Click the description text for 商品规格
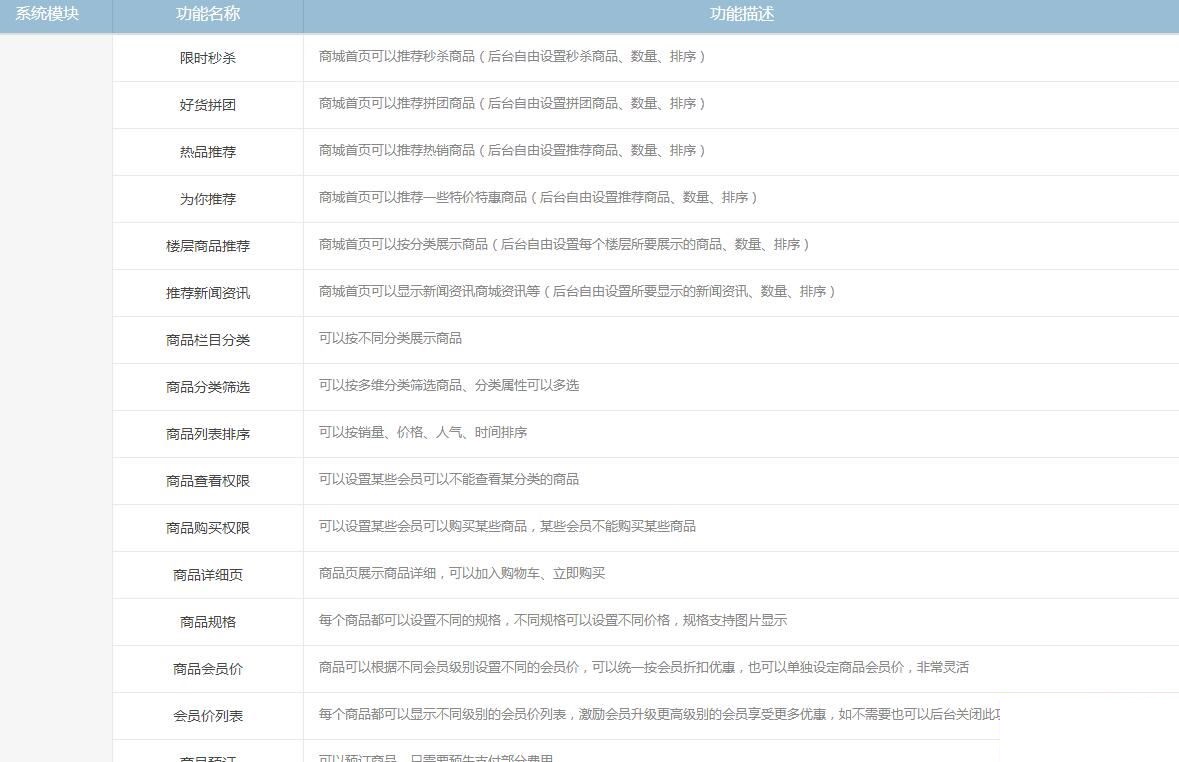 (551, 621)
